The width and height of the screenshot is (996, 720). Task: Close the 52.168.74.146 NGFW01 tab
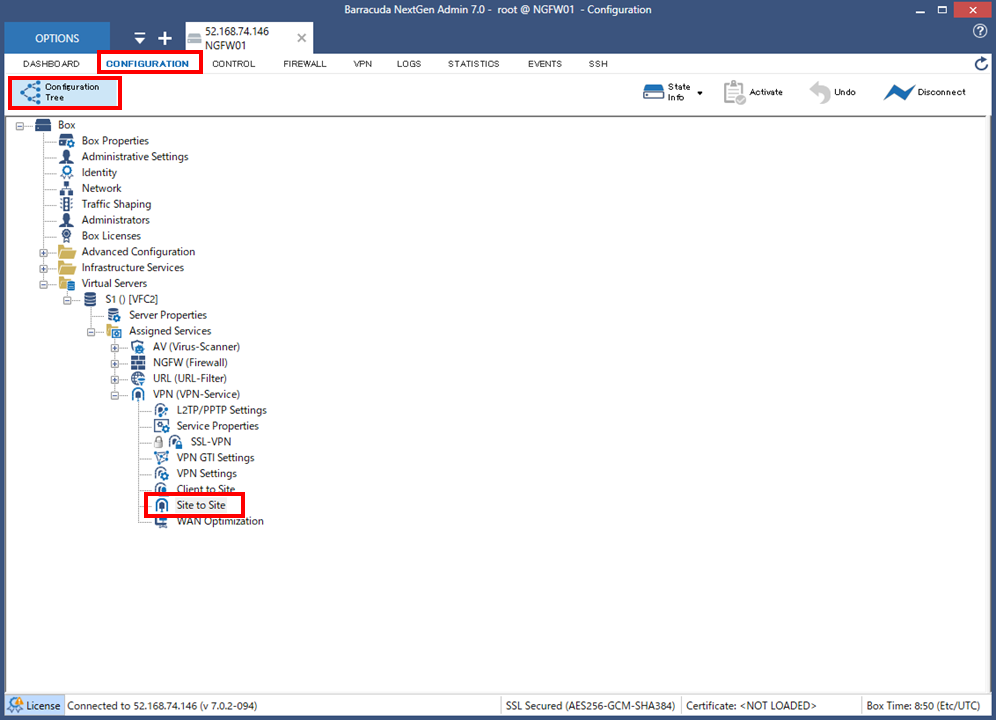coord(302,38)
